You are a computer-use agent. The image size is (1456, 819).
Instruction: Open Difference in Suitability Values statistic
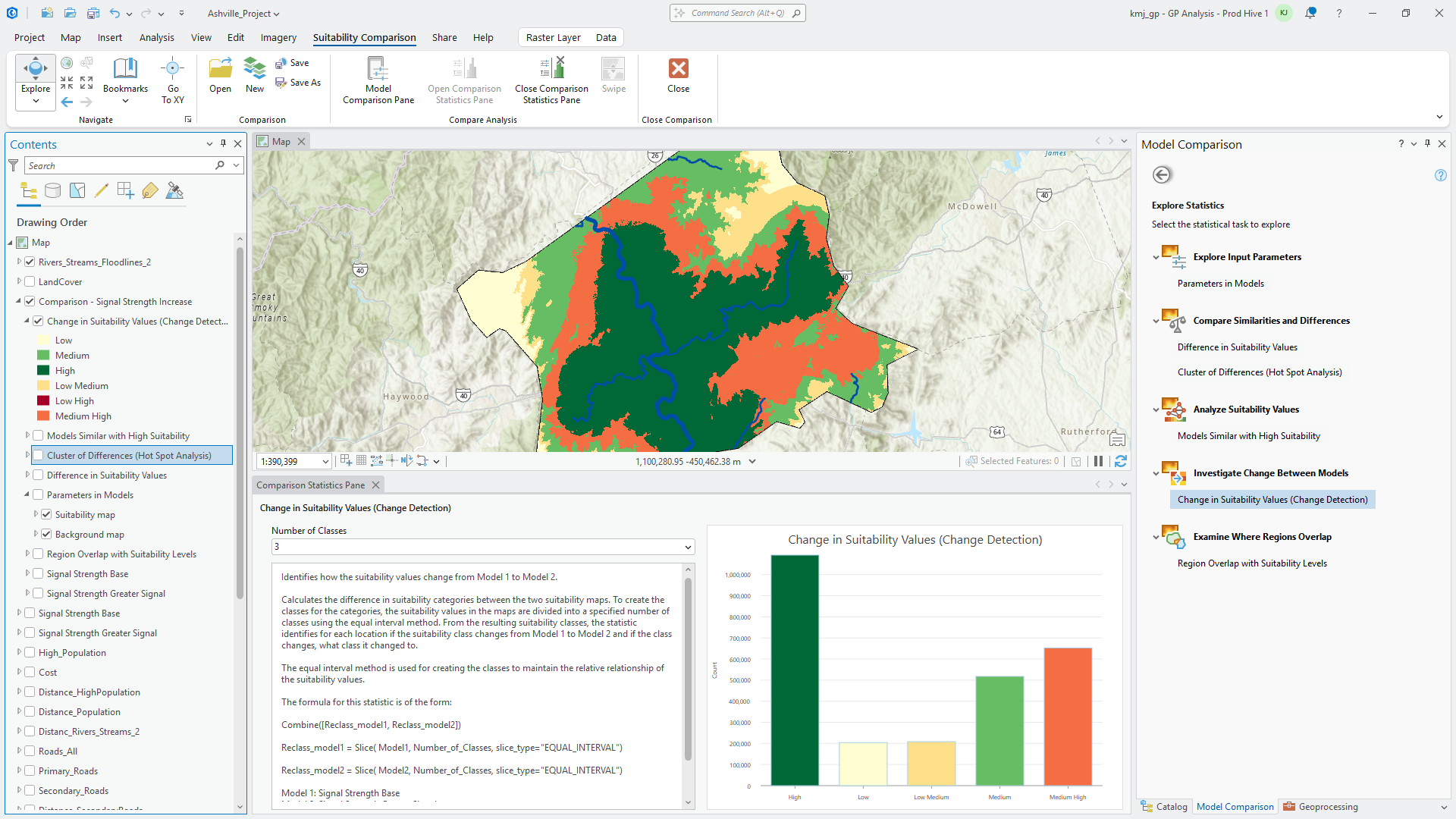1237,347
